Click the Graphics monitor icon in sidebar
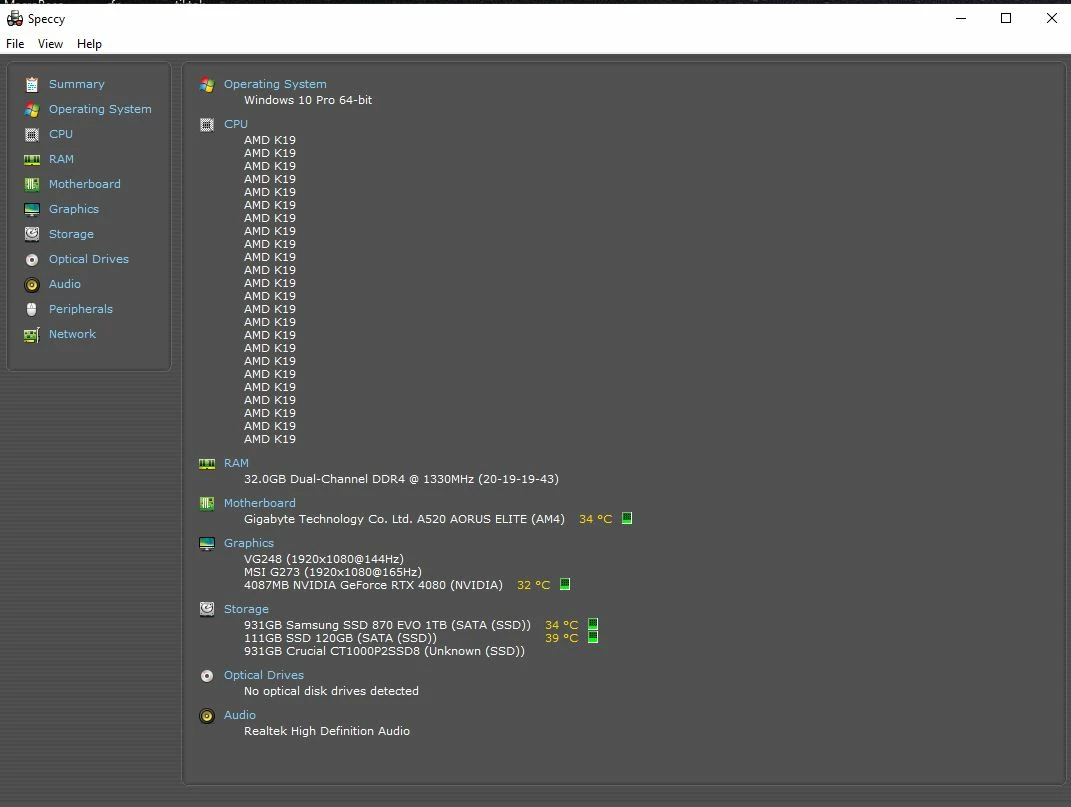Image resolution: width=1071 pixels, height=807 pixels. point(31,210)
